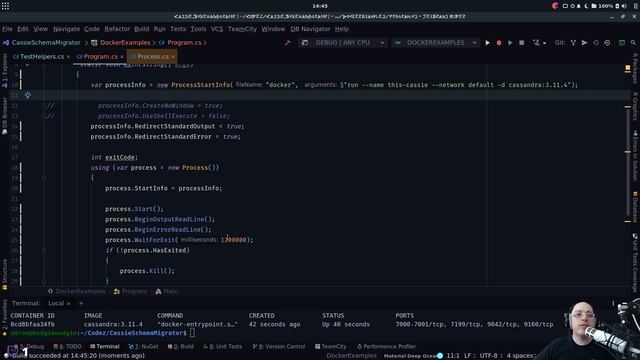
Task: Close the Program.cs tab
Action: [x=122, y=57]
